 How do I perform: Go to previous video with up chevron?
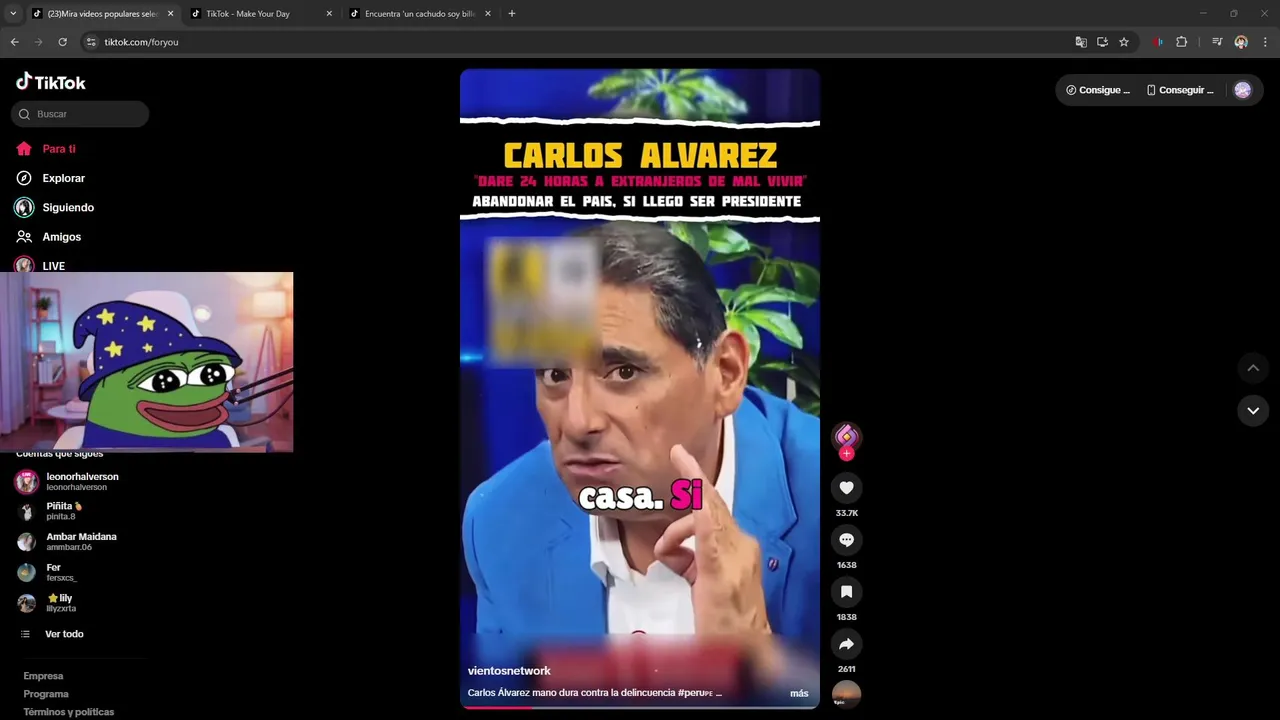tap(1253, 368)
